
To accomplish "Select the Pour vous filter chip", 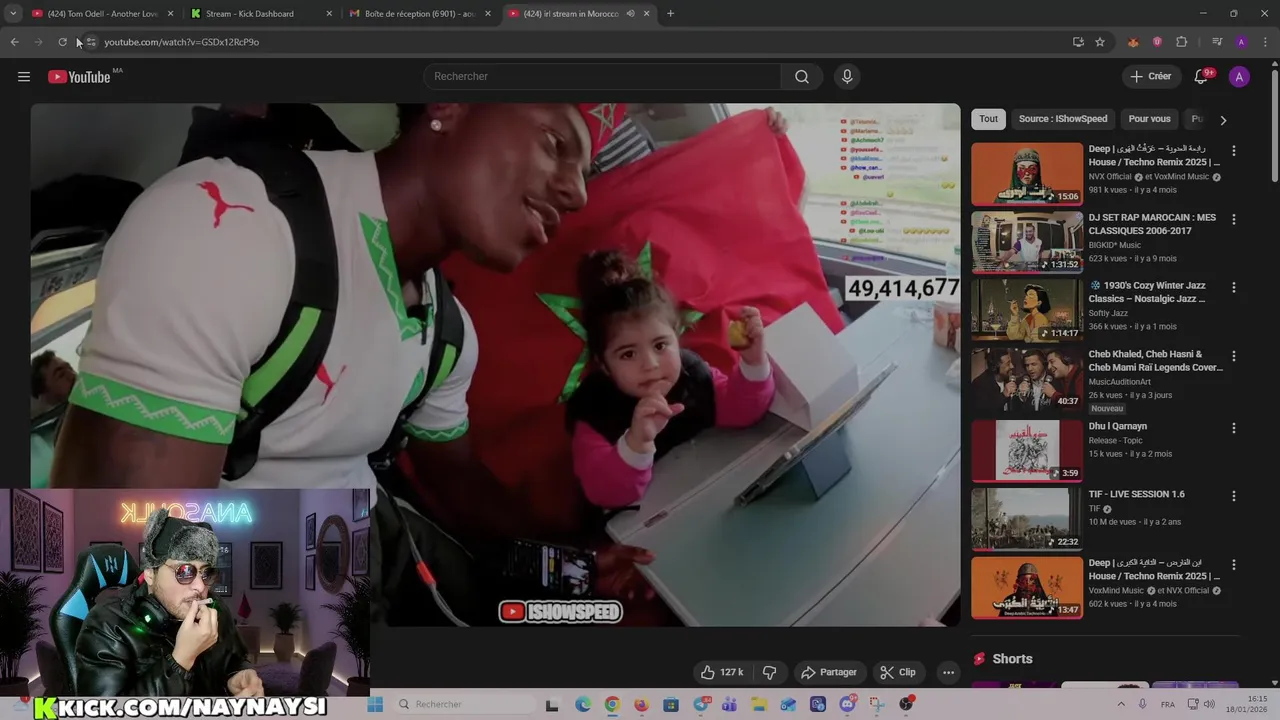I will click(x=1149, y=119).
